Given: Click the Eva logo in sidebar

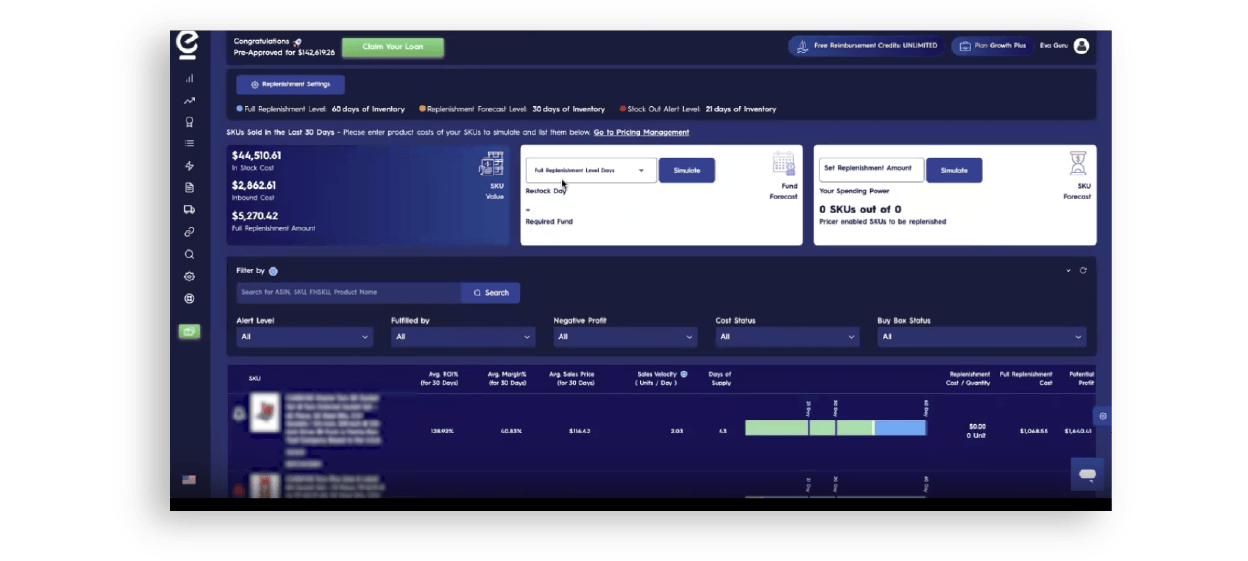Looking at the screenshot, I should tap(187, 44).
